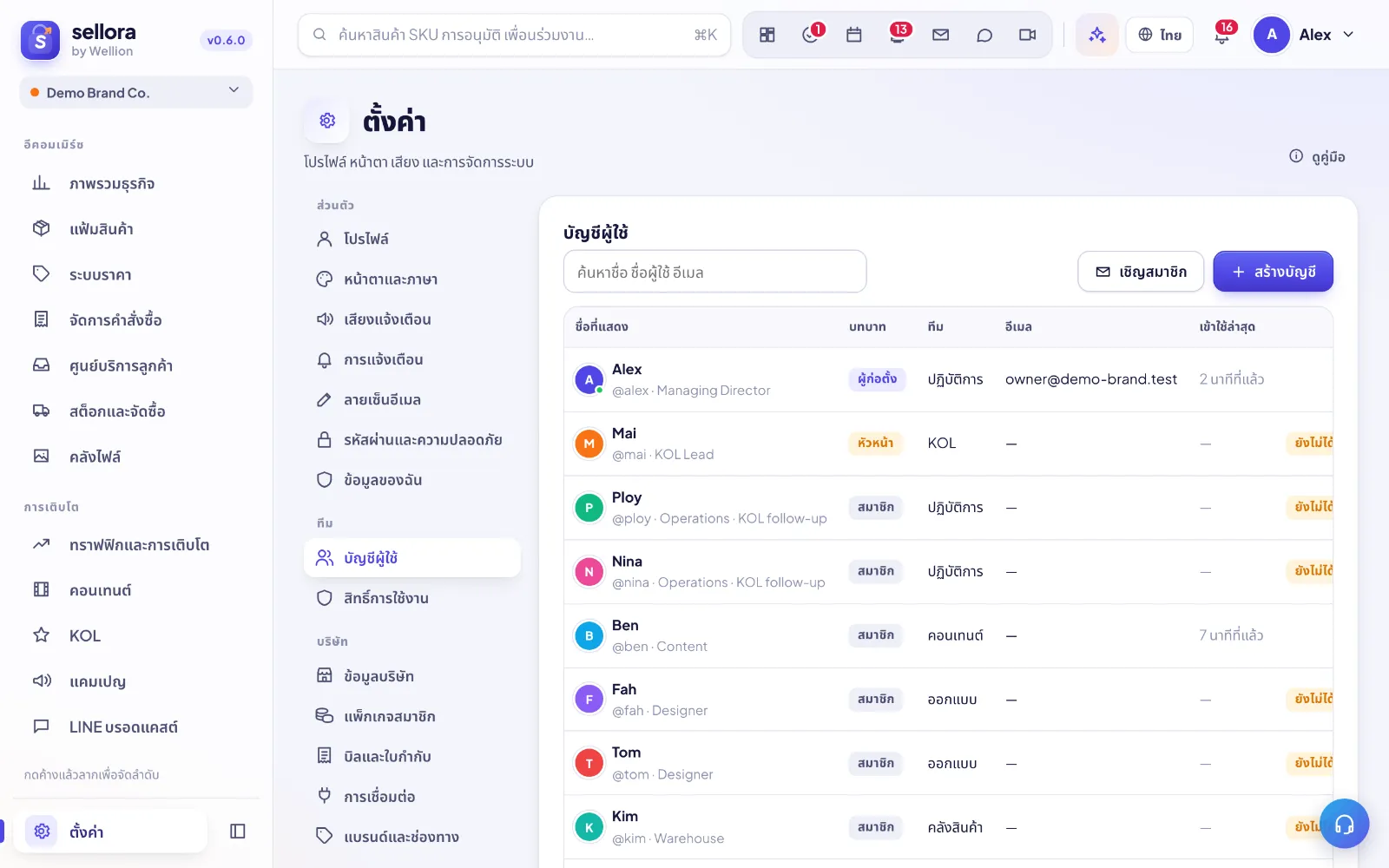Click owner@demo-brand.test email cell
1389x868 pixels.
(1090, 379)
